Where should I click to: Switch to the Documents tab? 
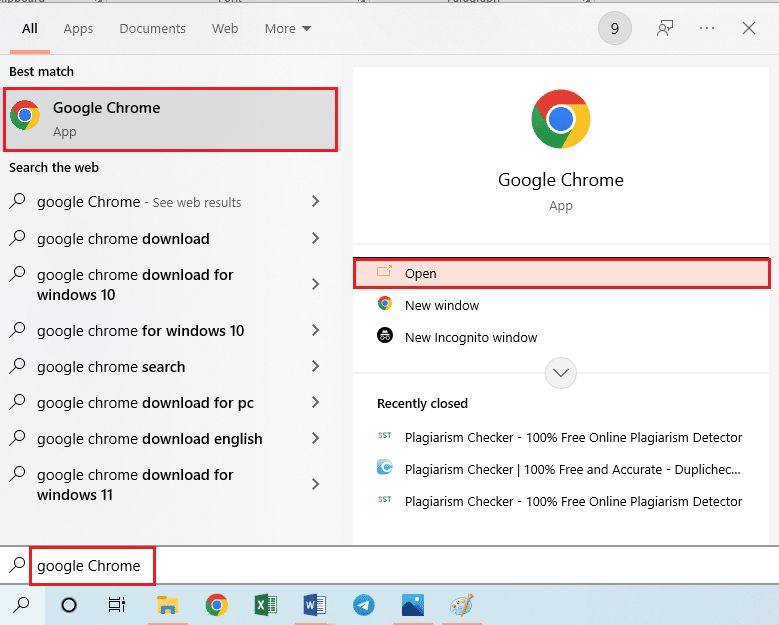coord(152,29)
